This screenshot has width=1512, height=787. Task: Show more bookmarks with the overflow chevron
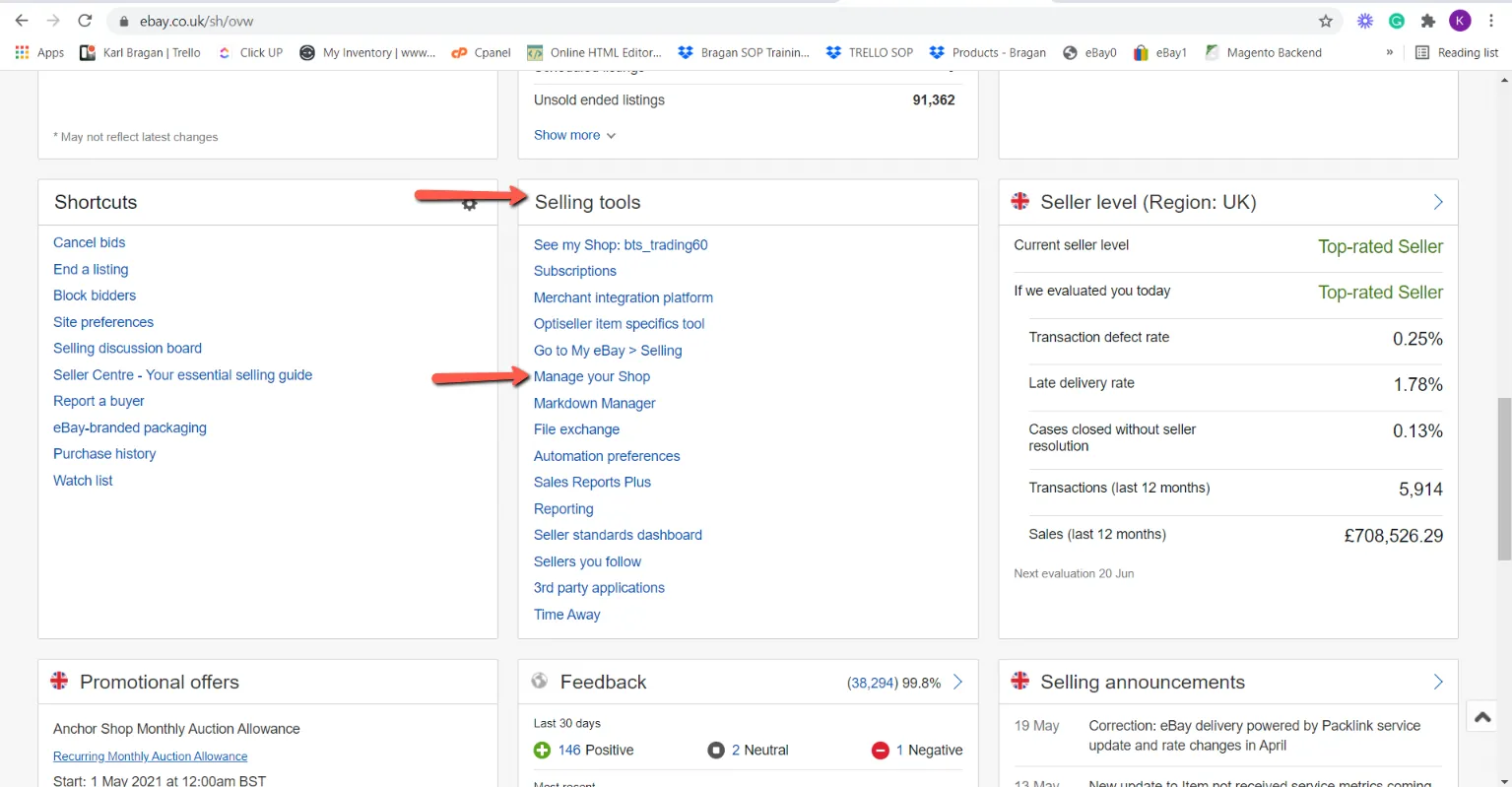point(1390,52)
